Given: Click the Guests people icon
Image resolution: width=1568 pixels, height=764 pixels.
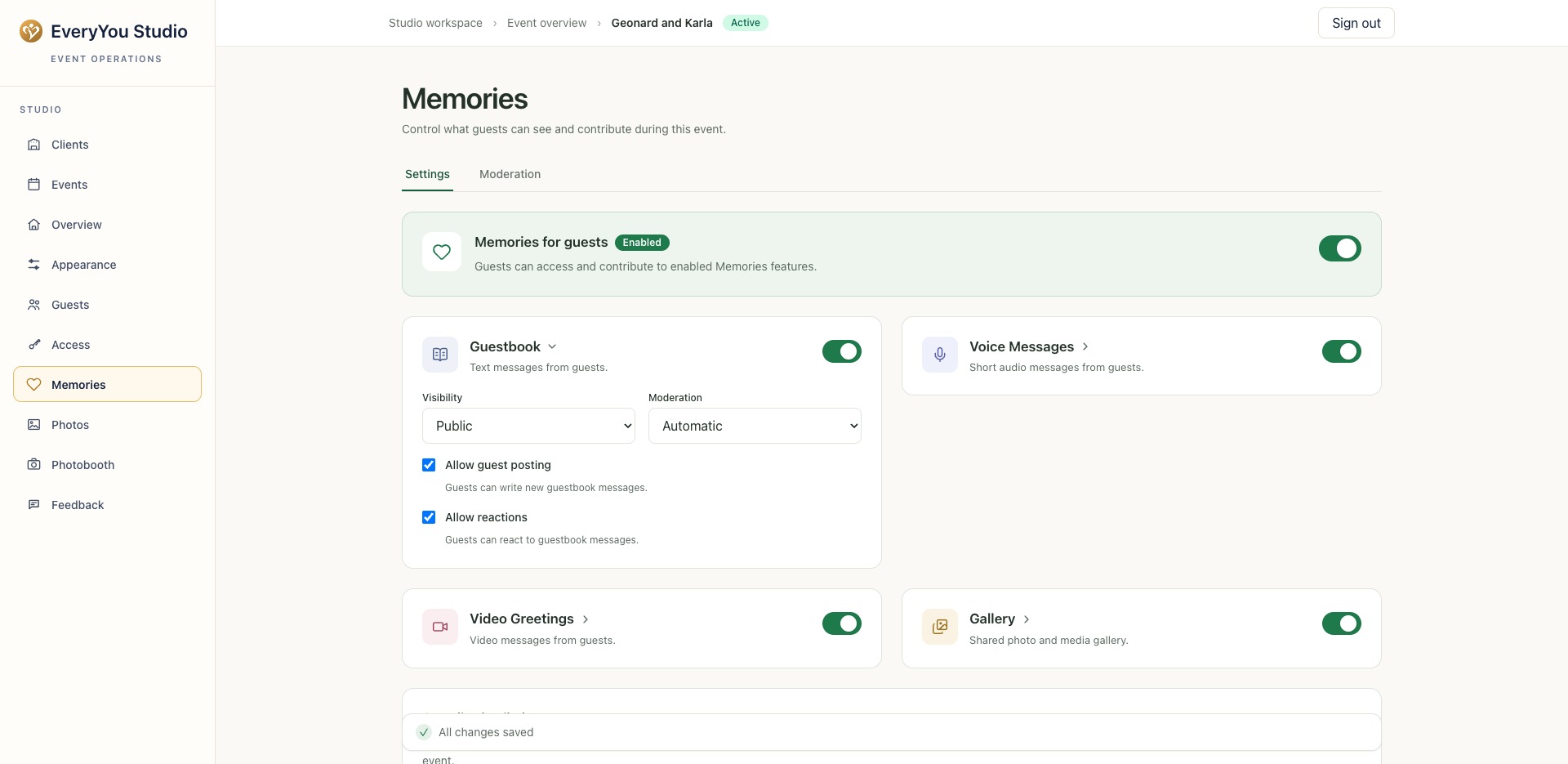Looking at the screenshot, I should [34, 305].
